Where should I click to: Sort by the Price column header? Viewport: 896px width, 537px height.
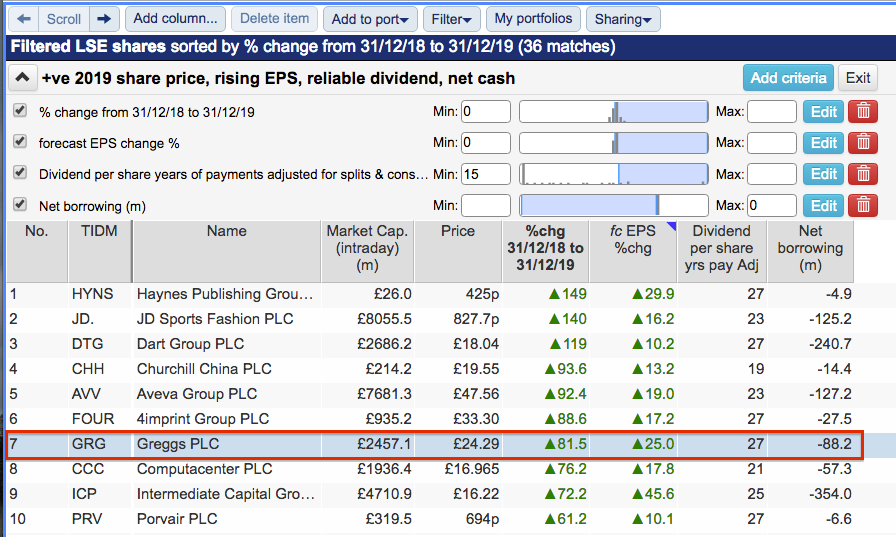(458, 251)
